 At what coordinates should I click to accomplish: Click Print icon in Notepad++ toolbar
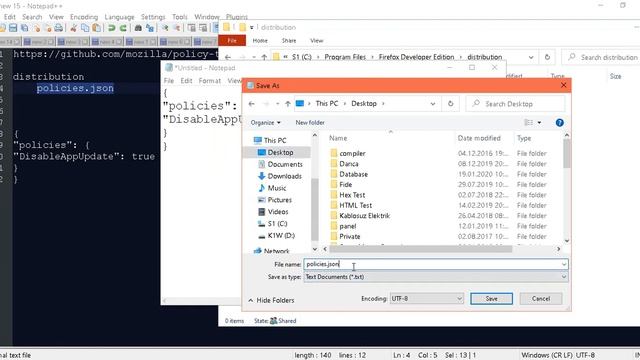pyautogui.click(x=59, y=28)
